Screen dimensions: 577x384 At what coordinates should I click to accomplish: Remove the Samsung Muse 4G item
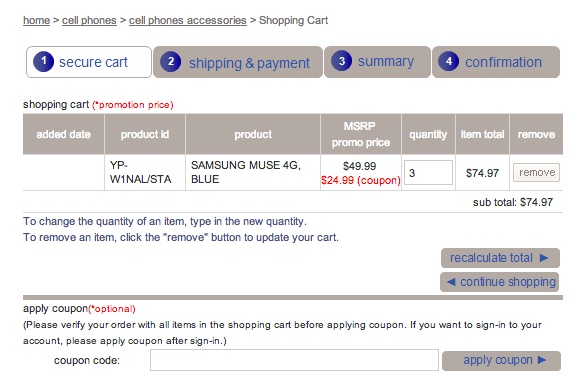(537, 173)
